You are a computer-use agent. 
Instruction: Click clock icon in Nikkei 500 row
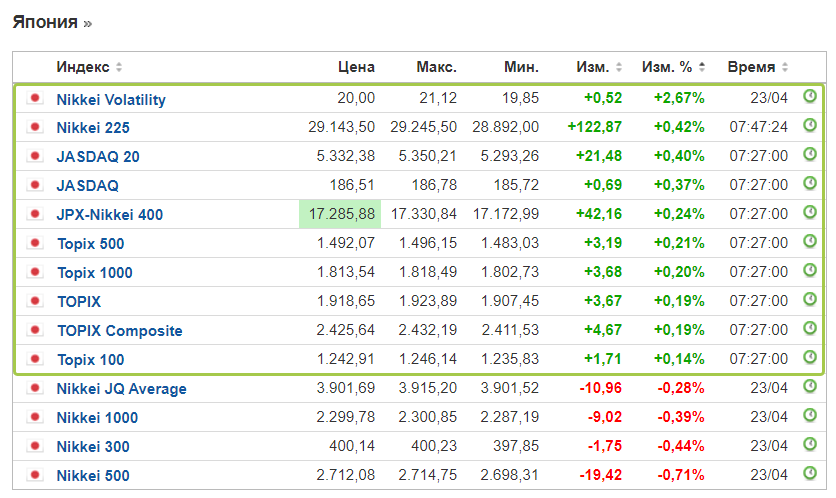[x=809, y=472]
